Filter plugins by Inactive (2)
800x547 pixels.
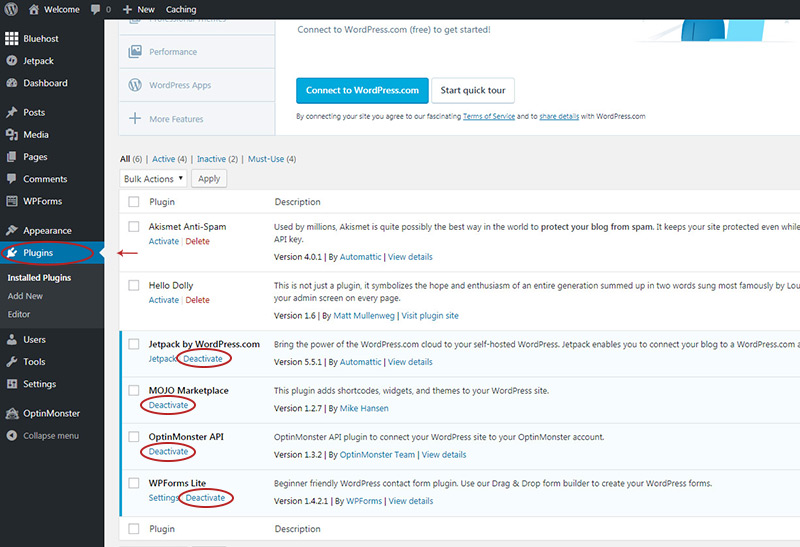[217, 159]
